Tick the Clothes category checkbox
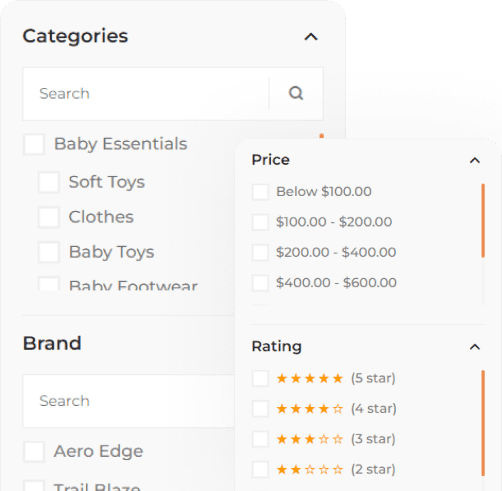This screenshot has width=502, height=491. (49, 217)
